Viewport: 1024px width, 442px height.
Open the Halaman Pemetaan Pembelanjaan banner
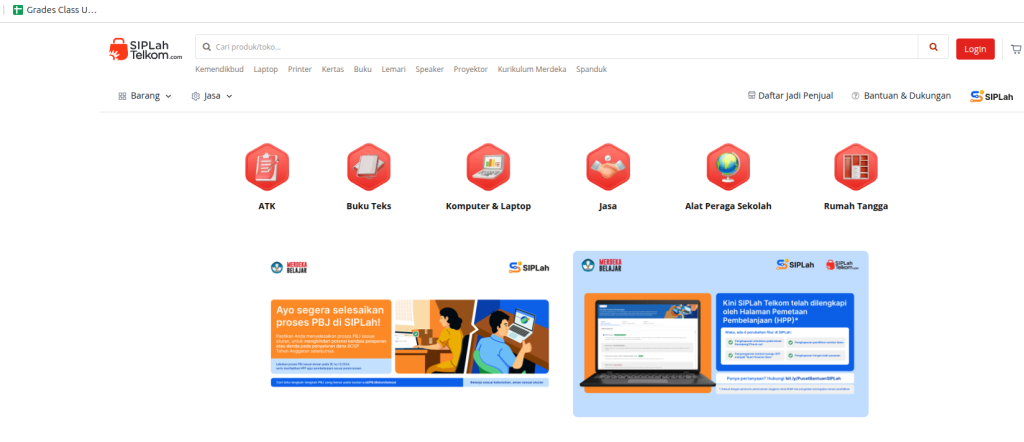pos(720,334)
